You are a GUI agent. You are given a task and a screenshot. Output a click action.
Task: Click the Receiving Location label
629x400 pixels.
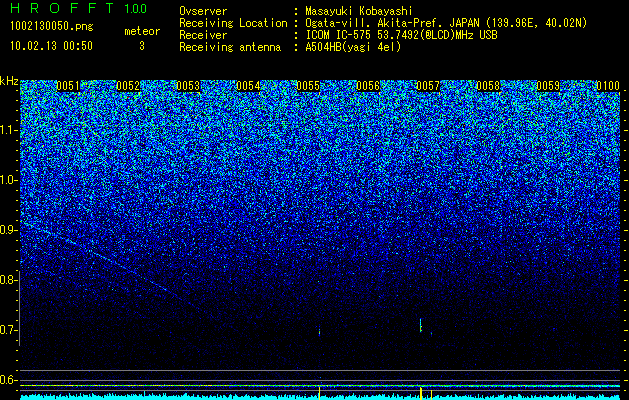coord(233,23)
